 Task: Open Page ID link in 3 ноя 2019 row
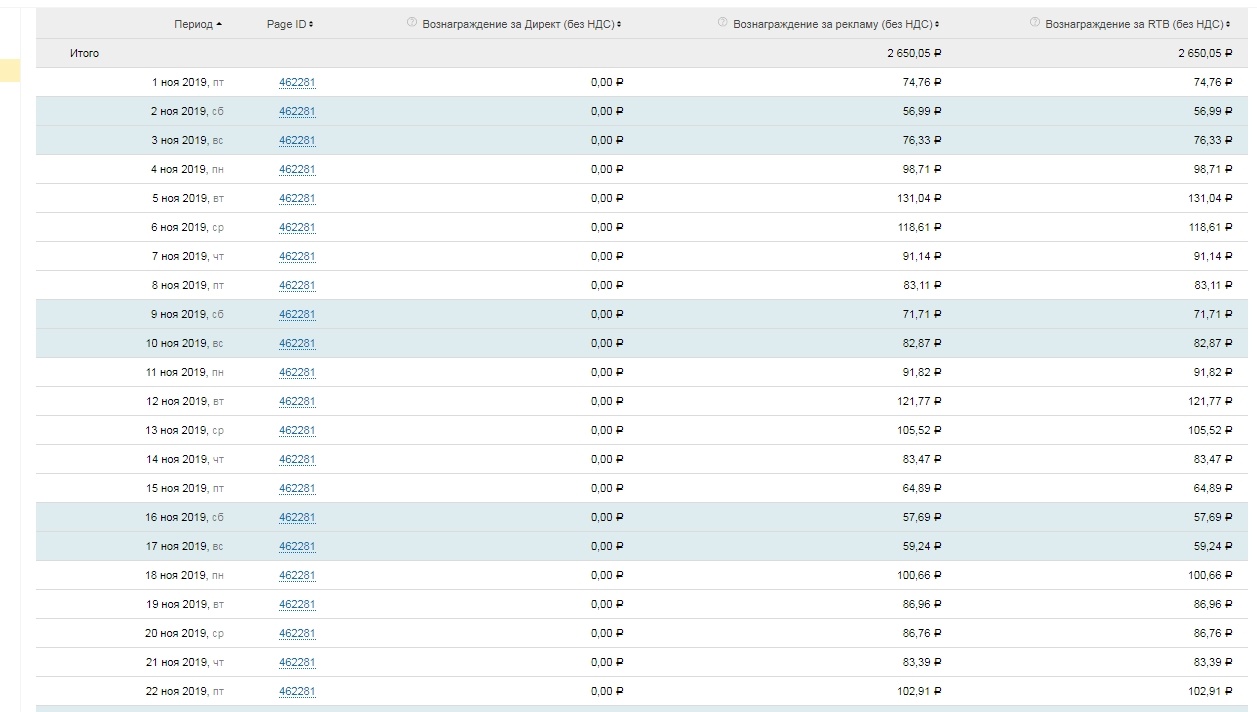point(297,141)
